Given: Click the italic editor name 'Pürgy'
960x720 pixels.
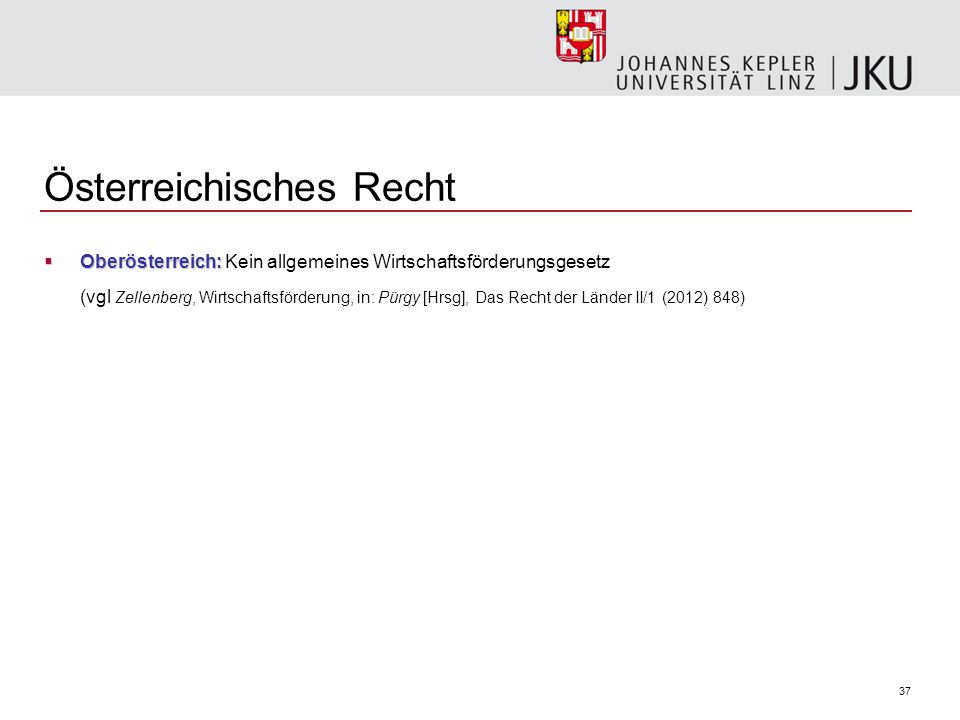Looking at the screenshot, I should click(399, 298).
